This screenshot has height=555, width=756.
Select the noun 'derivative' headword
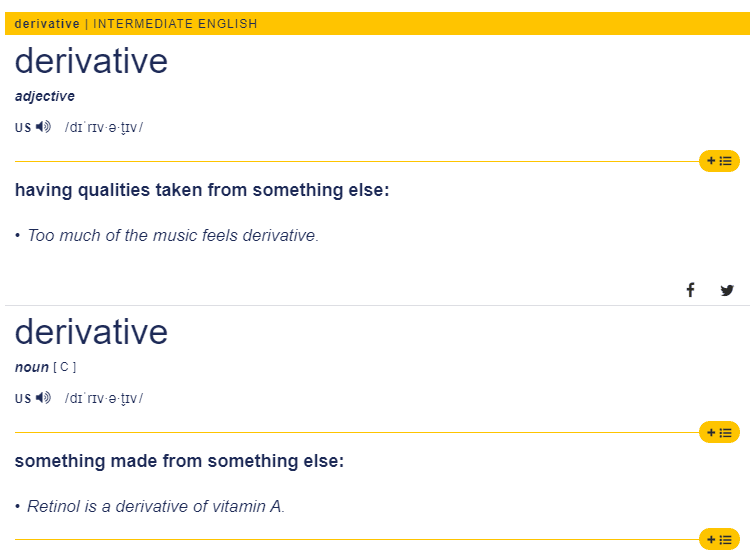coord(91,332)
